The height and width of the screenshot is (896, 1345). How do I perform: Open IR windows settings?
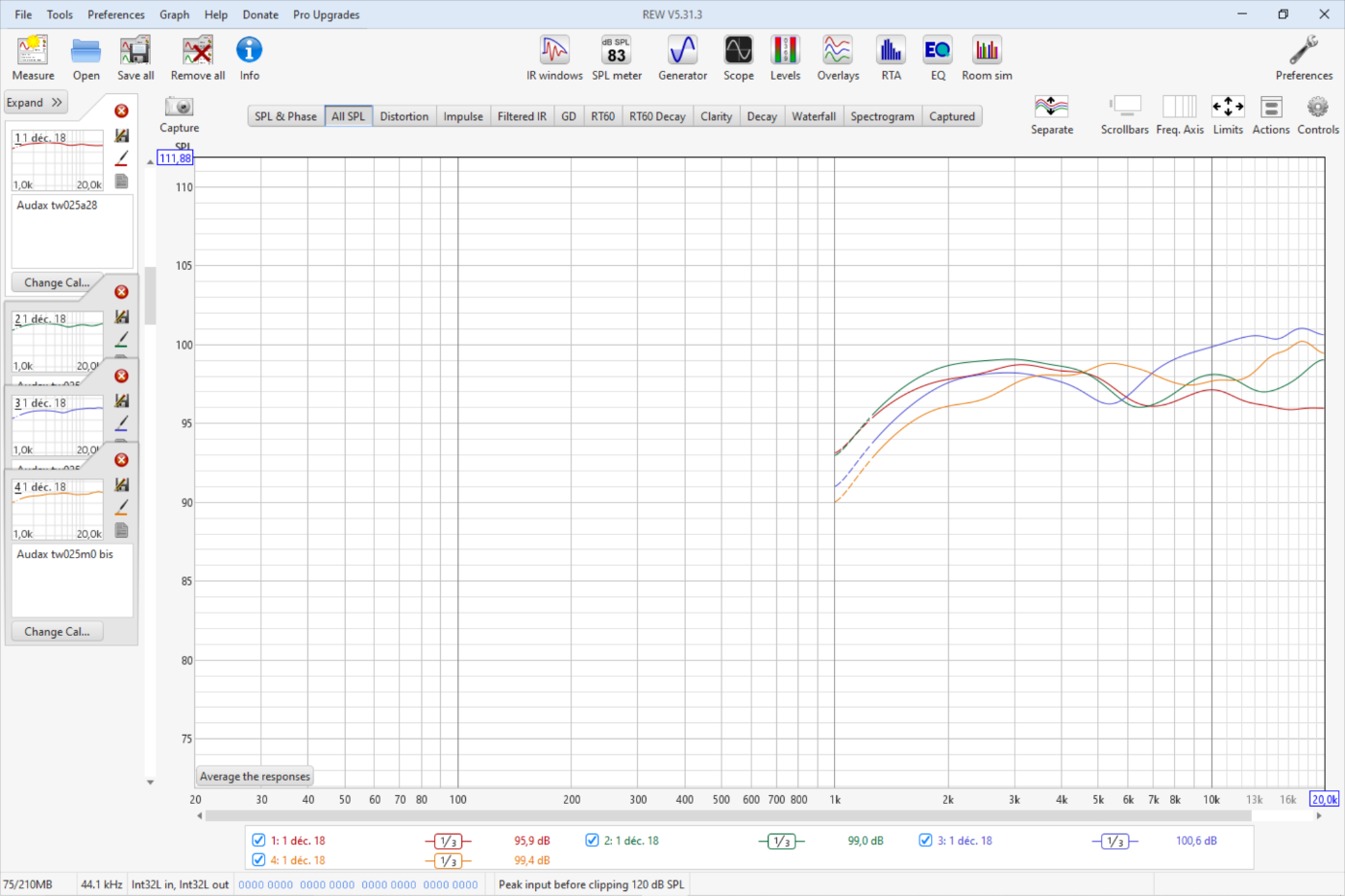(x=554, y=59)
